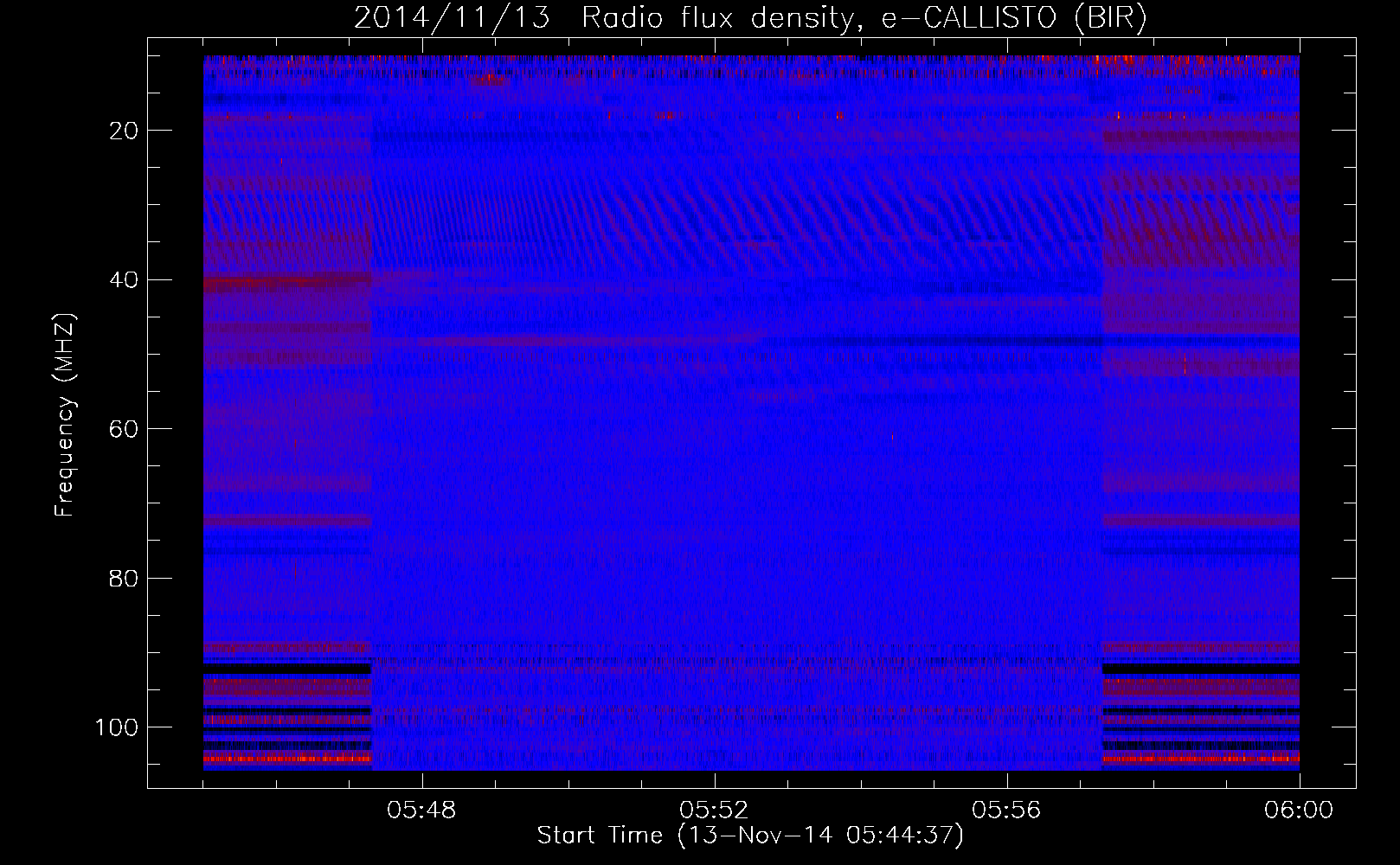The height and width of the screenshot is (865, 1400).
Task: Click the plot title text 'Radio flux density, e-CALLISTO (BIR)'
Action: tap(864, 18)
